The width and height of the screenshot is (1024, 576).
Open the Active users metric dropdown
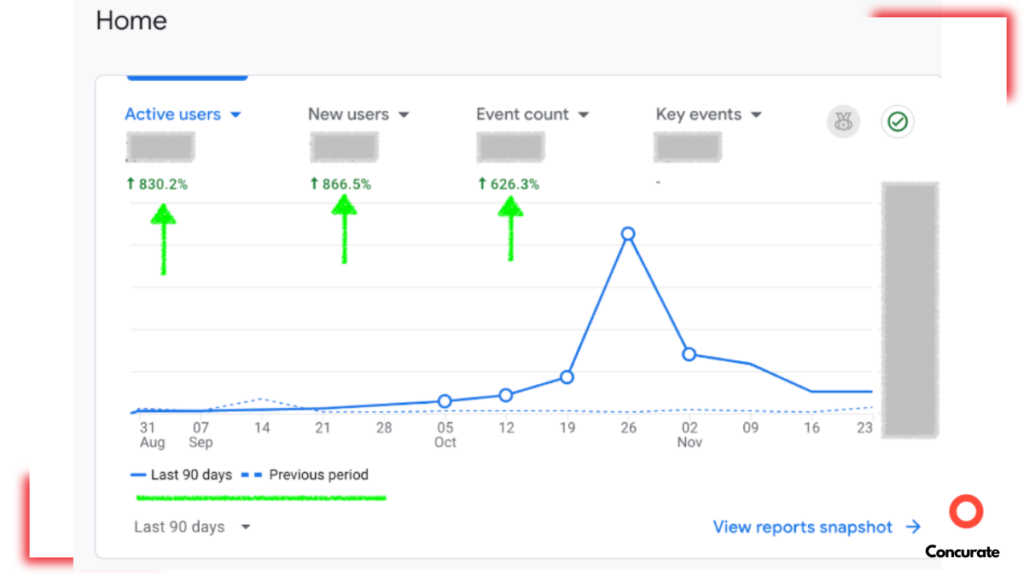[x=238, y=114]
